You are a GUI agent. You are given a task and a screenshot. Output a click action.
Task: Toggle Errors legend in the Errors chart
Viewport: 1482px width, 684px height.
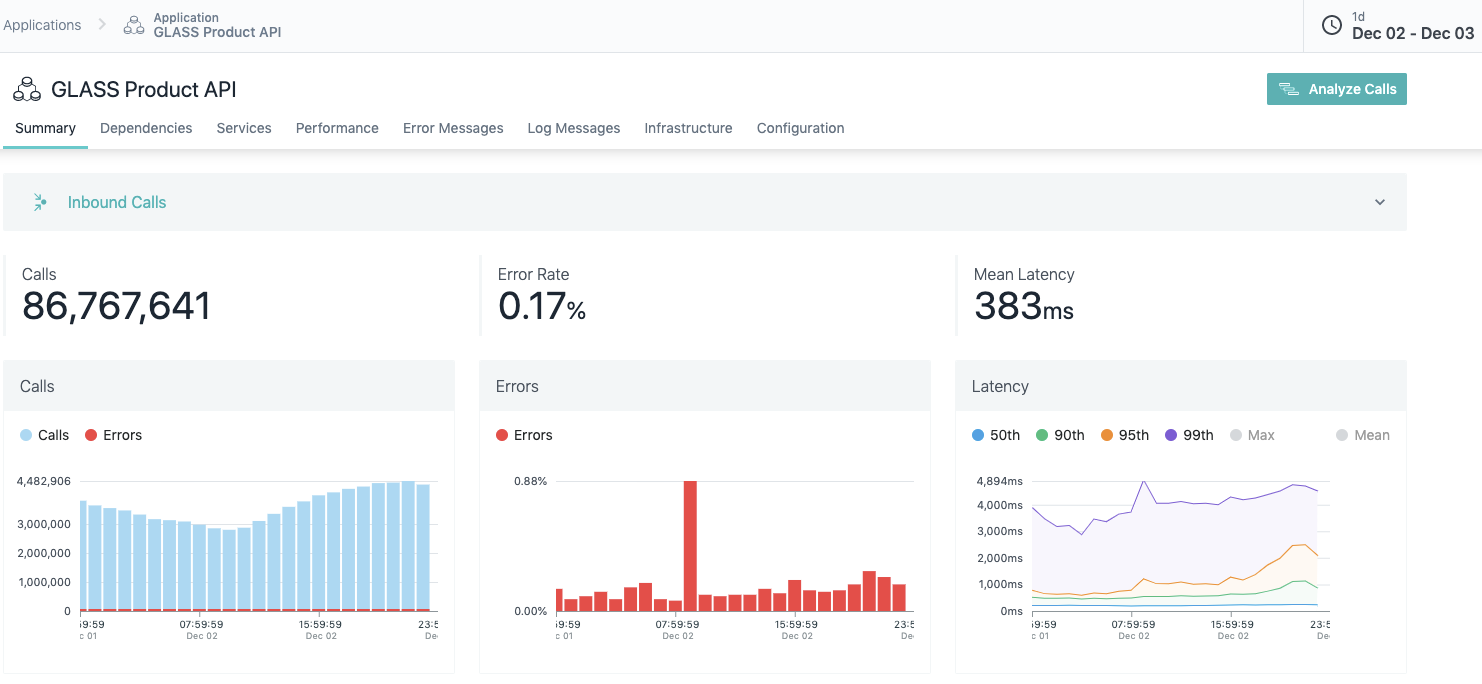[x=524, y=435]
